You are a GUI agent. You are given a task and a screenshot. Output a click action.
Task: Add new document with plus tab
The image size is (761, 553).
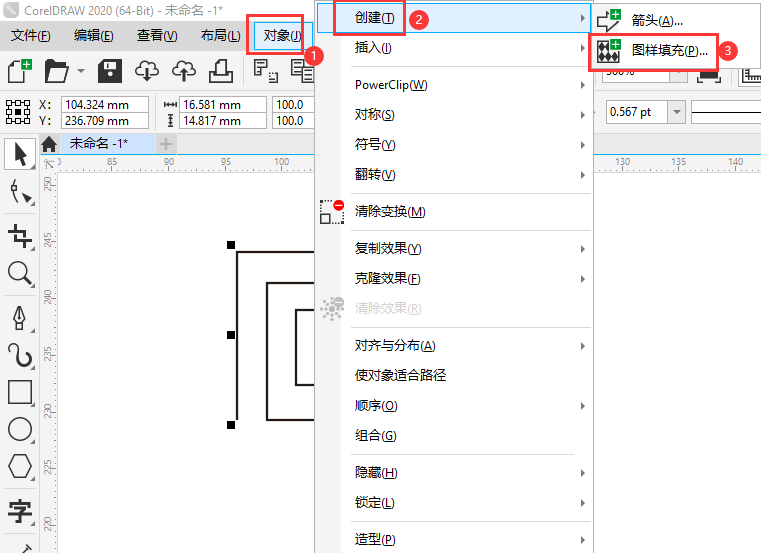coord(166,144)
